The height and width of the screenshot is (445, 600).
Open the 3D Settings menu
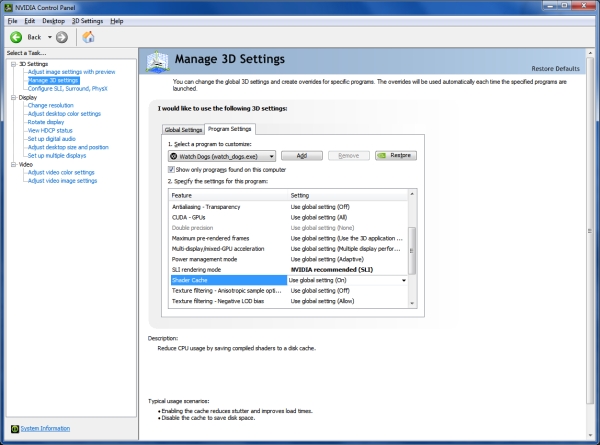(x=87, y=20)
